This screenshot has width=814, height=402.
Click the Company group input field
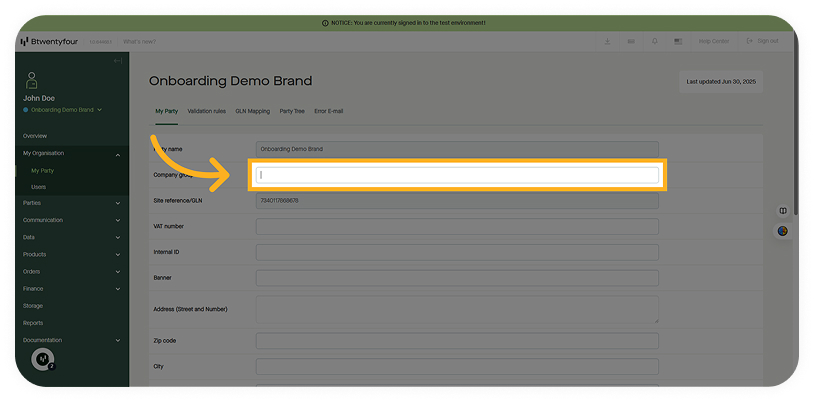point(457,175)
